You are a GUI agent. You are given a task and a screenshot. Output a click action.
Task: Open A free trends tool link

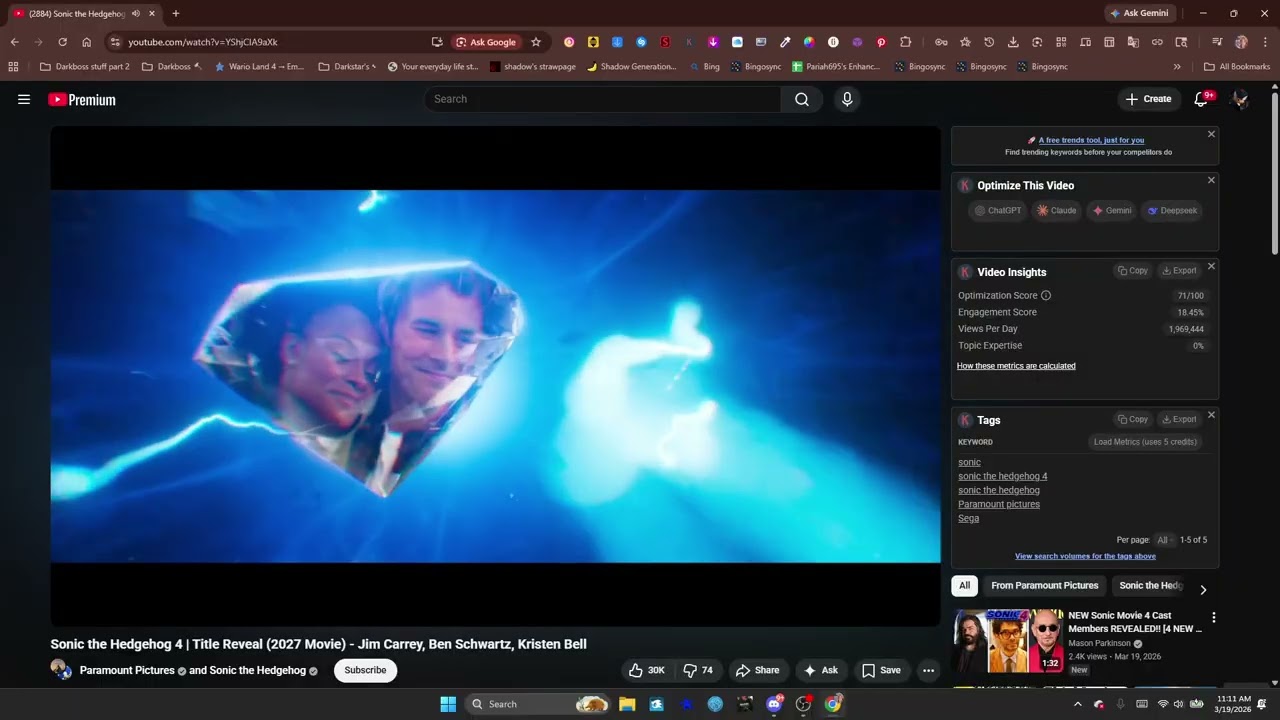coord(1091,140)
